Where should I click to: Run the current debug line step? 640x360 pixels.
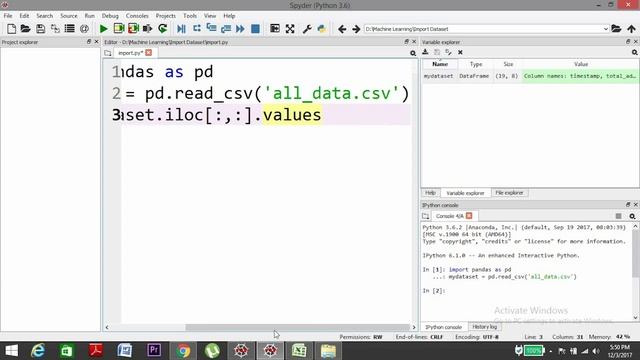(x=197, y=29)
